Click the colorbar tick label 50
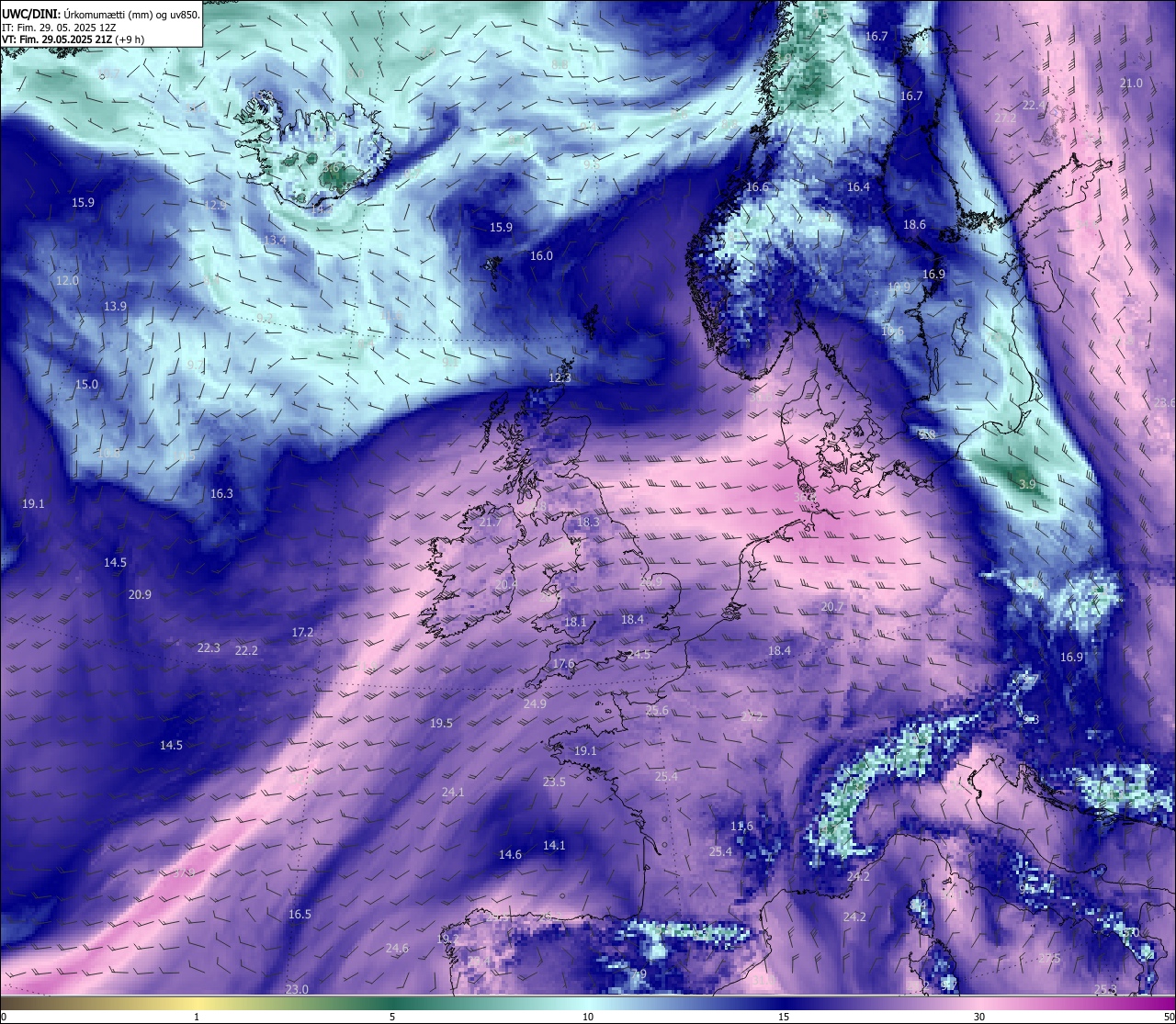1176x1024 pixels. [x=1169, y=1017]
